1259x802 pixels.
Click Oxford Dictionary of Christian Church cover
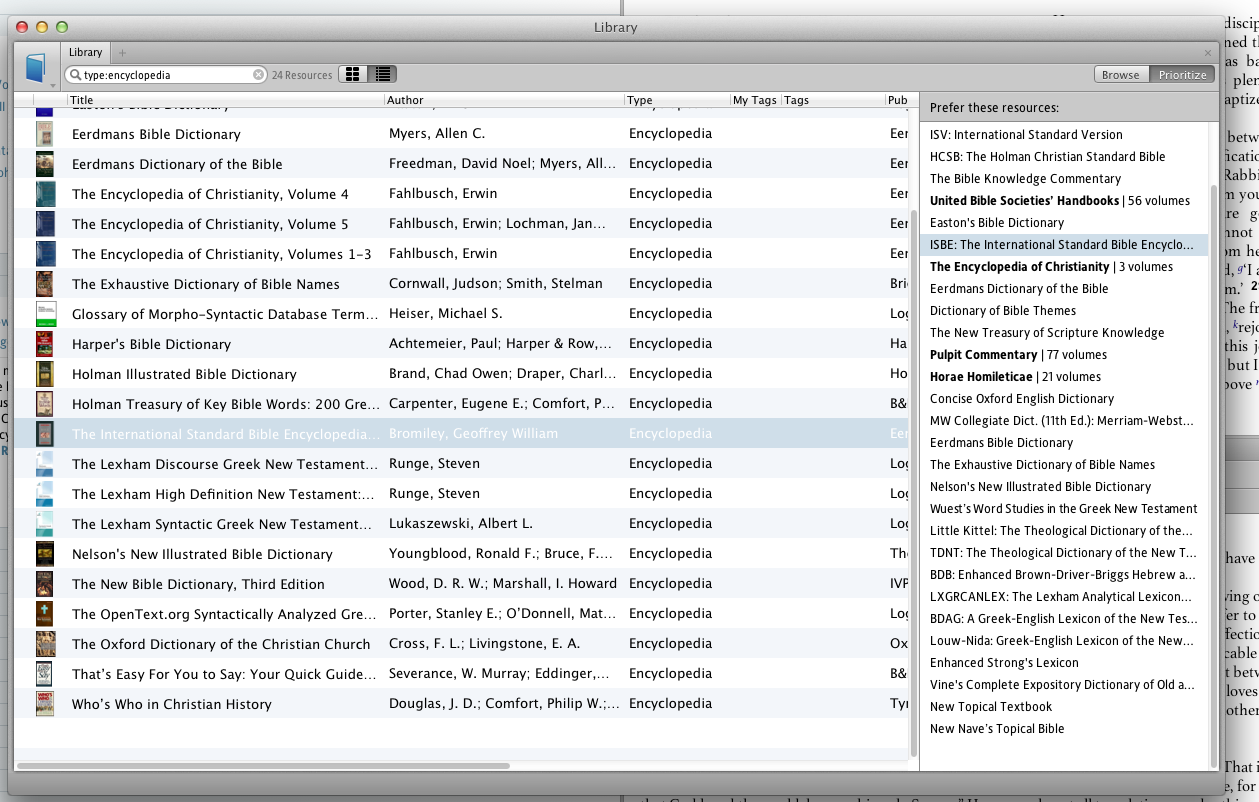tap(45, 644)
